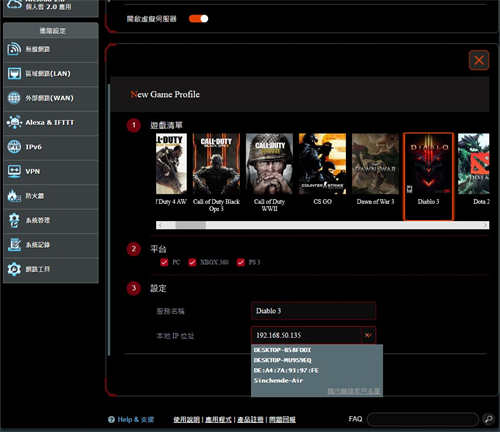The image size is (500, 432).
Task: Click the wireless network sidebar icon
Action: tap(14, 49)
